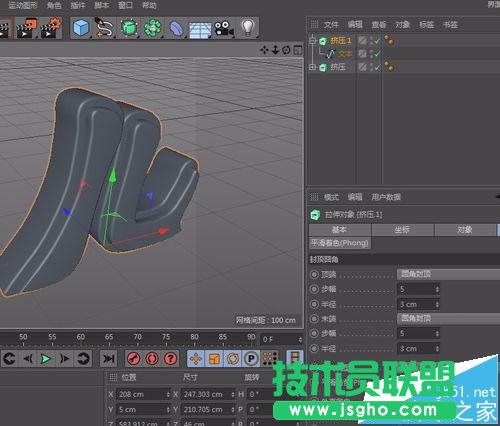Open Edit Render Settings clapperboard with gear
The height and width of the screenshot is (426, 500).
coord(51,28)
